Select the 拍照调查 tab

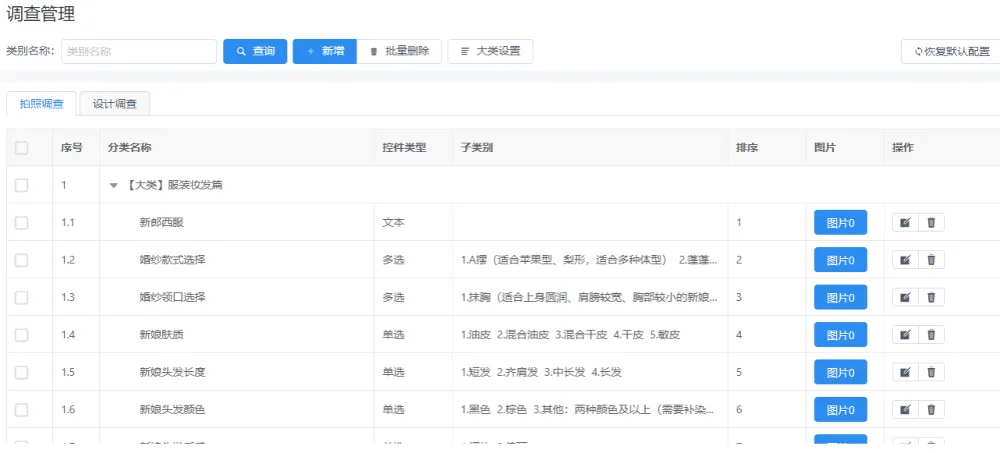click(x=42, y=104)
